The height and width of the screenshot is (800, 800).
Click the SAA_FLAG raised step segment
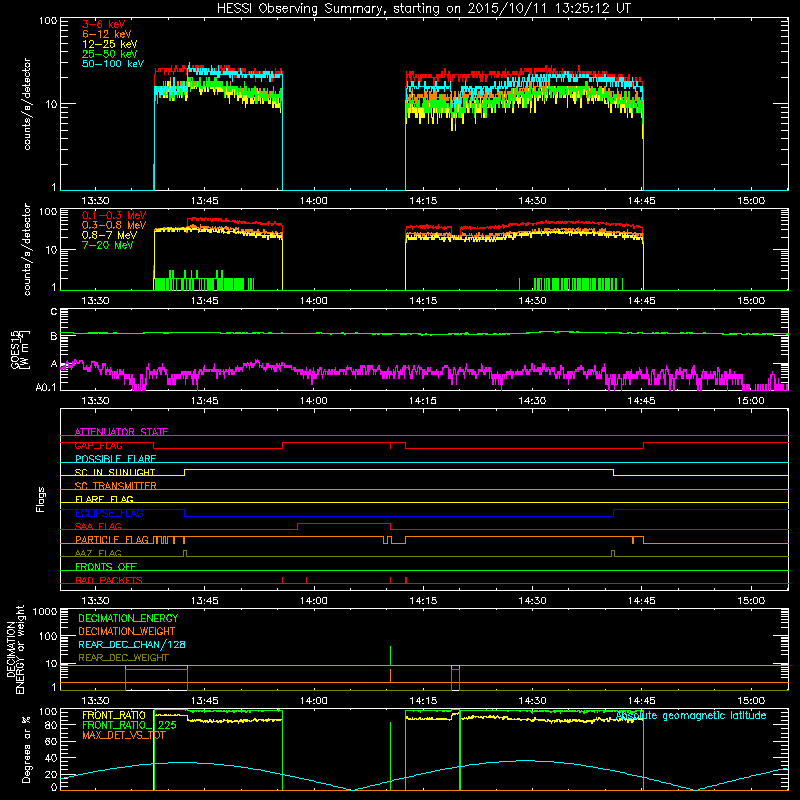[x=344, y=523]
